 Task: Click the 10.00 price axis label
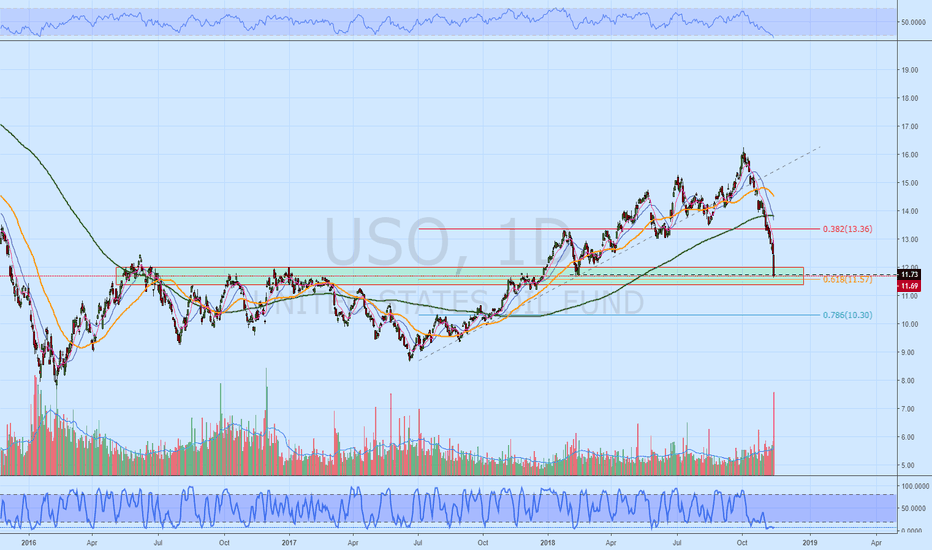[910, 325]
